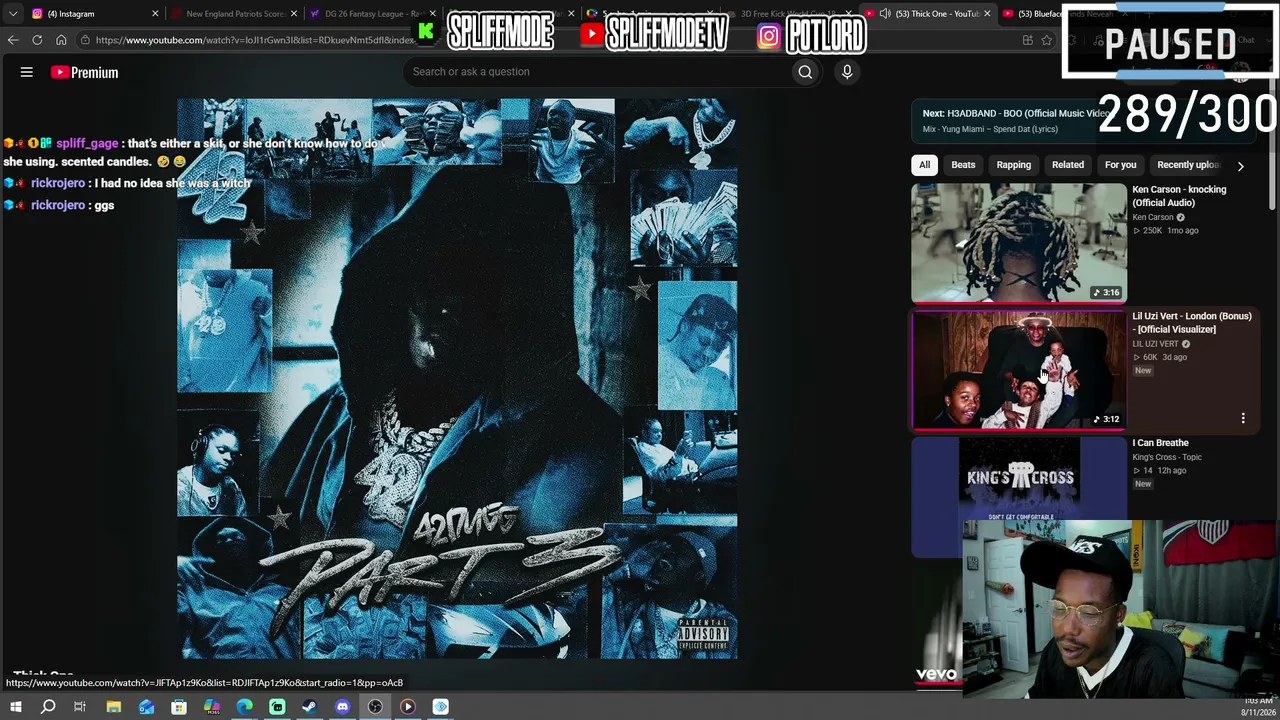
Task: Open Windows taskbar search
Action: click(x=48, y=707)
